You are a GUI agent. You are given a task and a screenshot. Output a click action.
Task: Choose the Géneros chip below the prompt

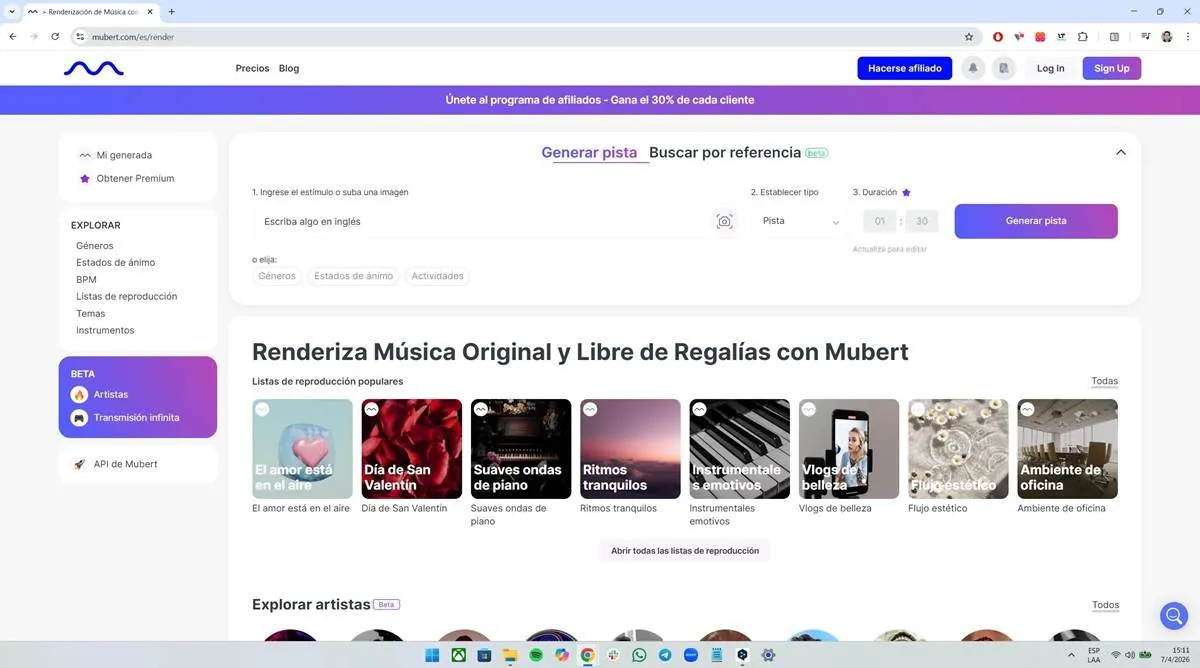coord(277,276)
